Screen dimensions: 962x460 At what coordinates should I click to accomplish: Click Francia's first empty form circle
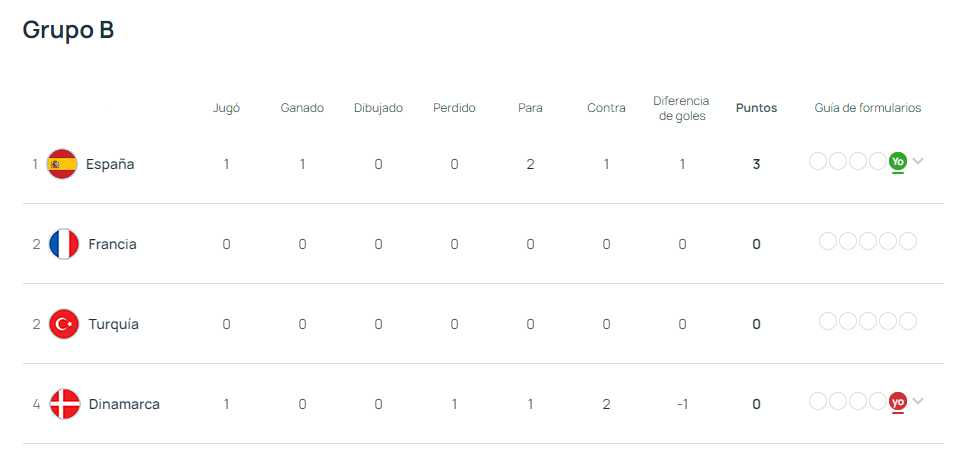pos(828,241)
